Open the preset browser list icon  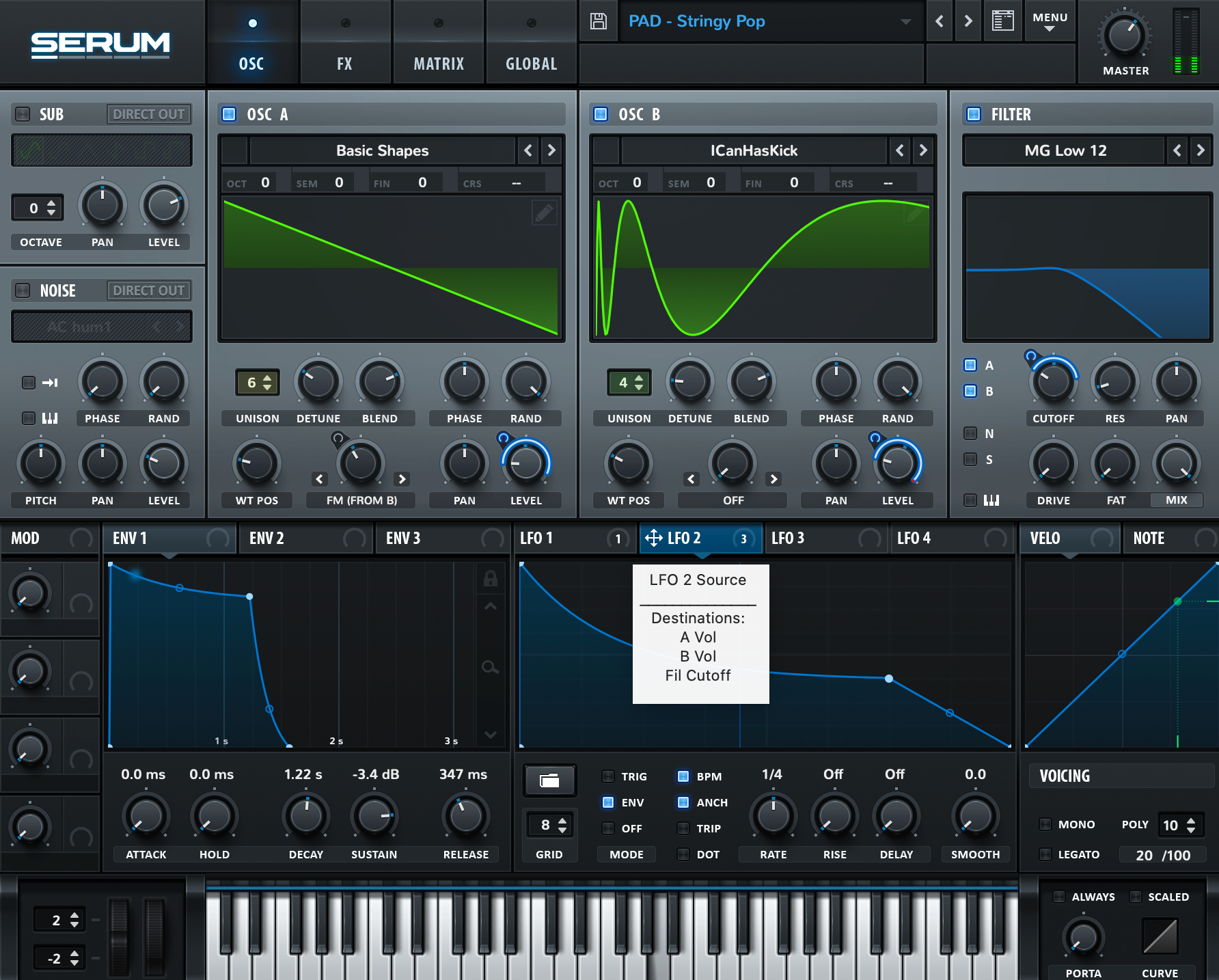point(1002,21)
